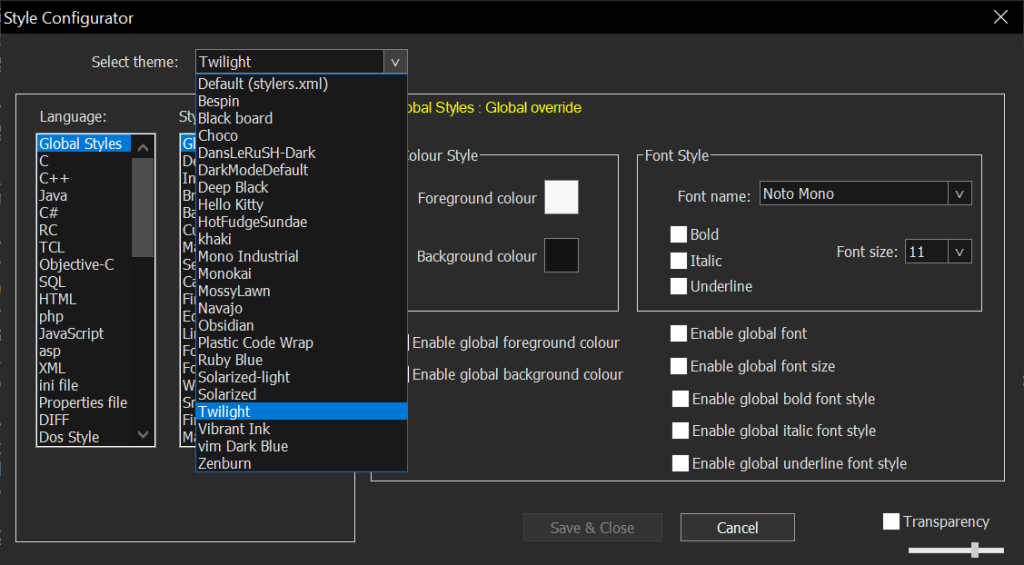Toggle the Italic checkbox

[678, 261]
